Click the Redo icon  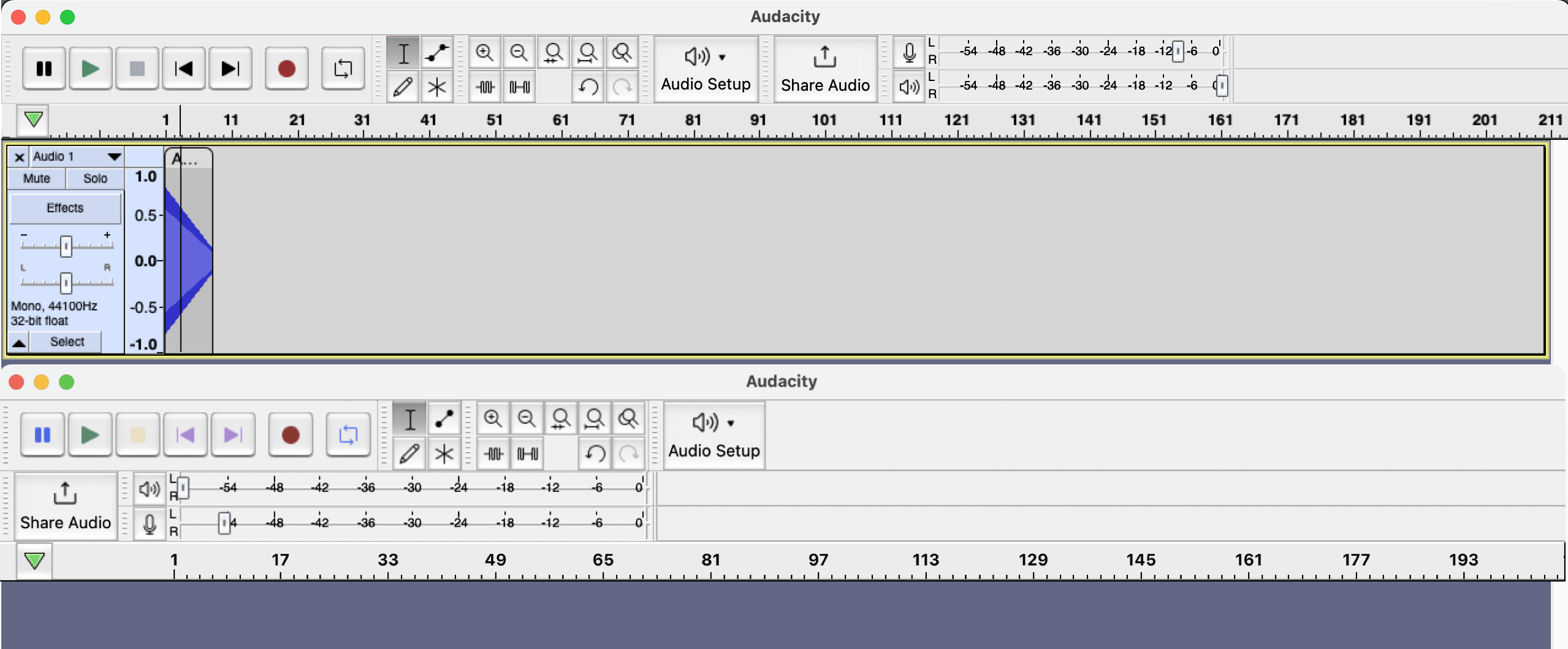click(623, 86)
